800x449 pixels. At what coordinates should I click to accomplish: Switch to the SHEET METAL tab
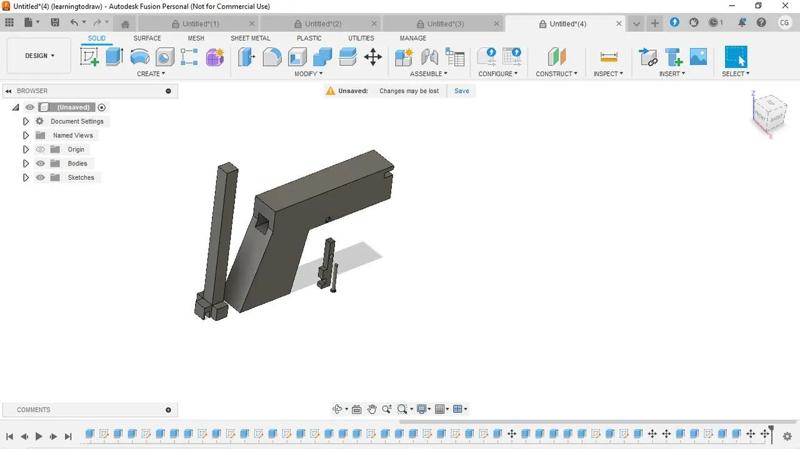(x=250, y=38)
